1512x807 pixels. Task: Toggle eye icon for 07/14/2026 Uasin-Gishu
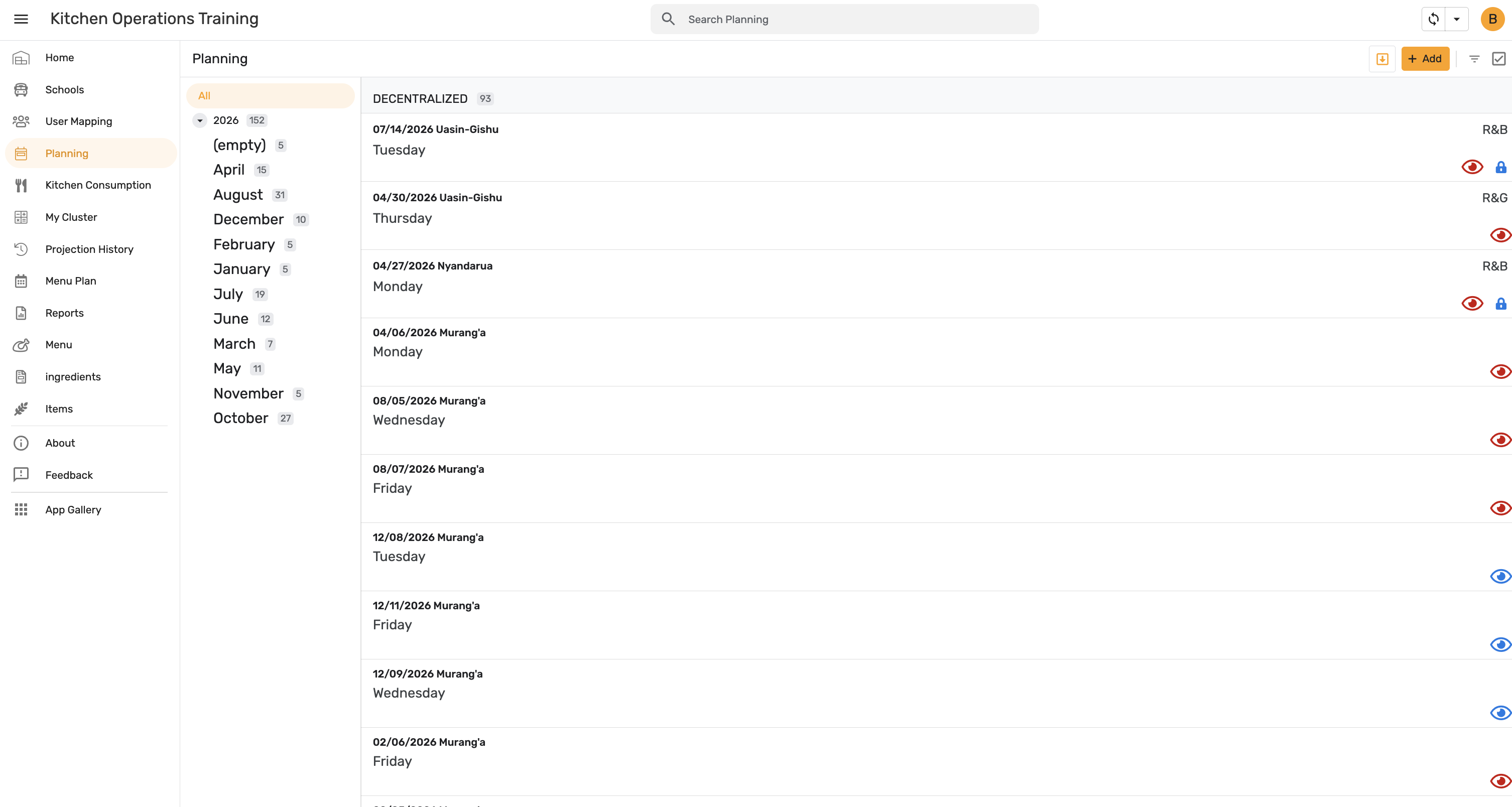(x=1472, y=167)
